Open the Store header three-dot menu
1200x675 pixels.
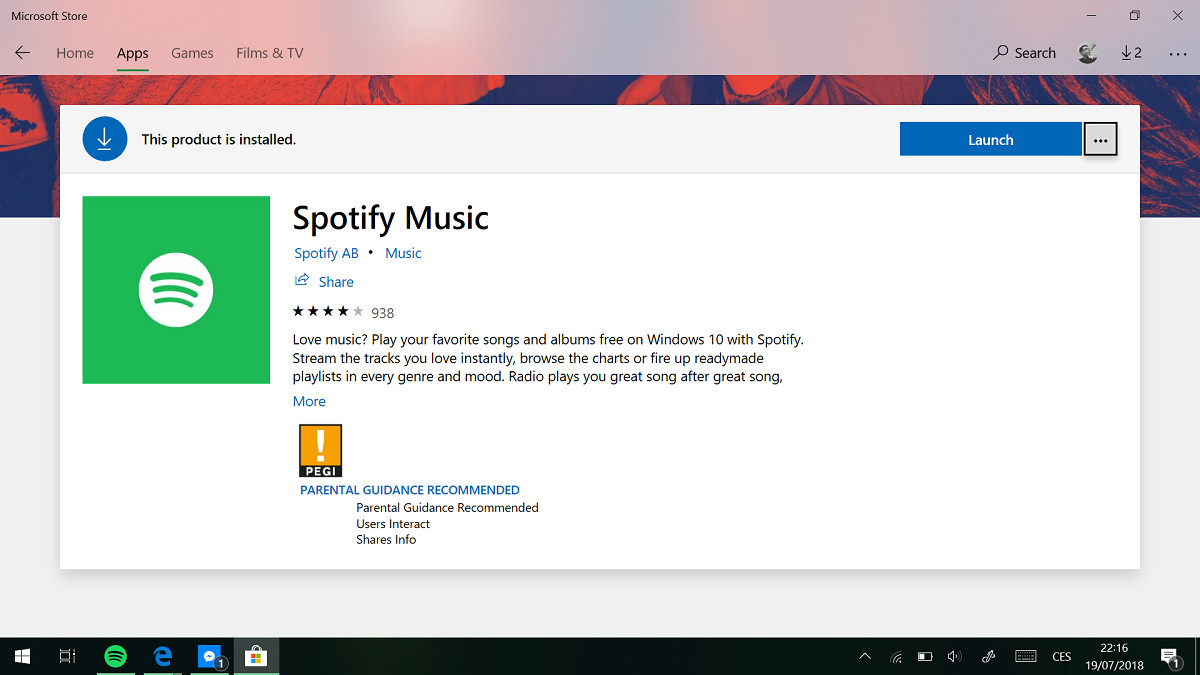click(1177, 53)
